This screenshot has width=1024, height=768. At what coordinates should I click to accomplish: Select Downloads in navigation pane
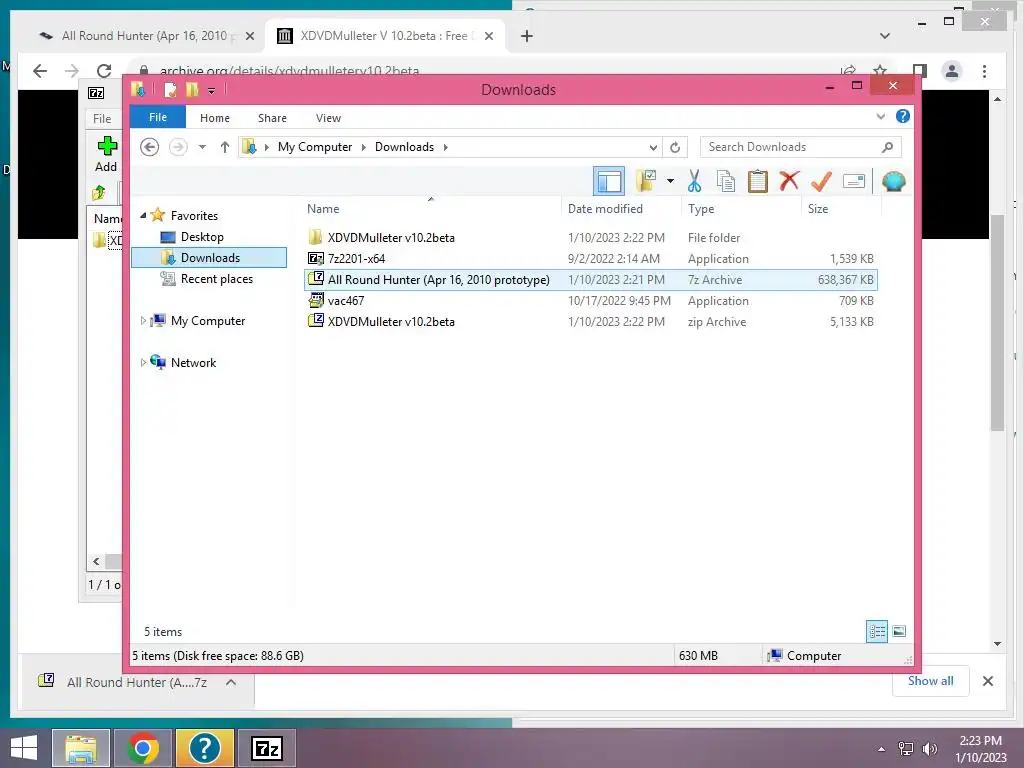[x=209, y=258]
